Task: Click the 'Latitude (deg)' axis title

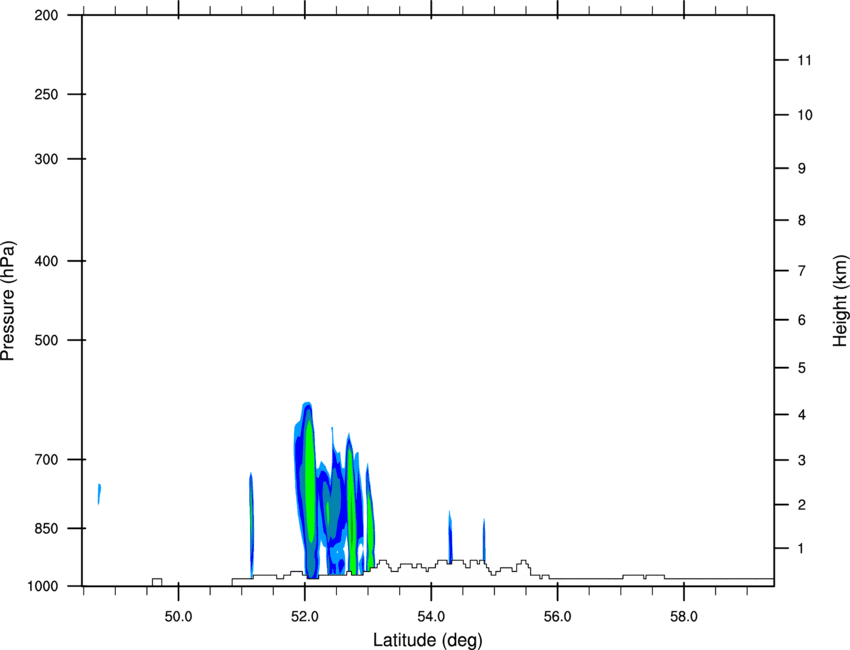Action: [428, 640]
